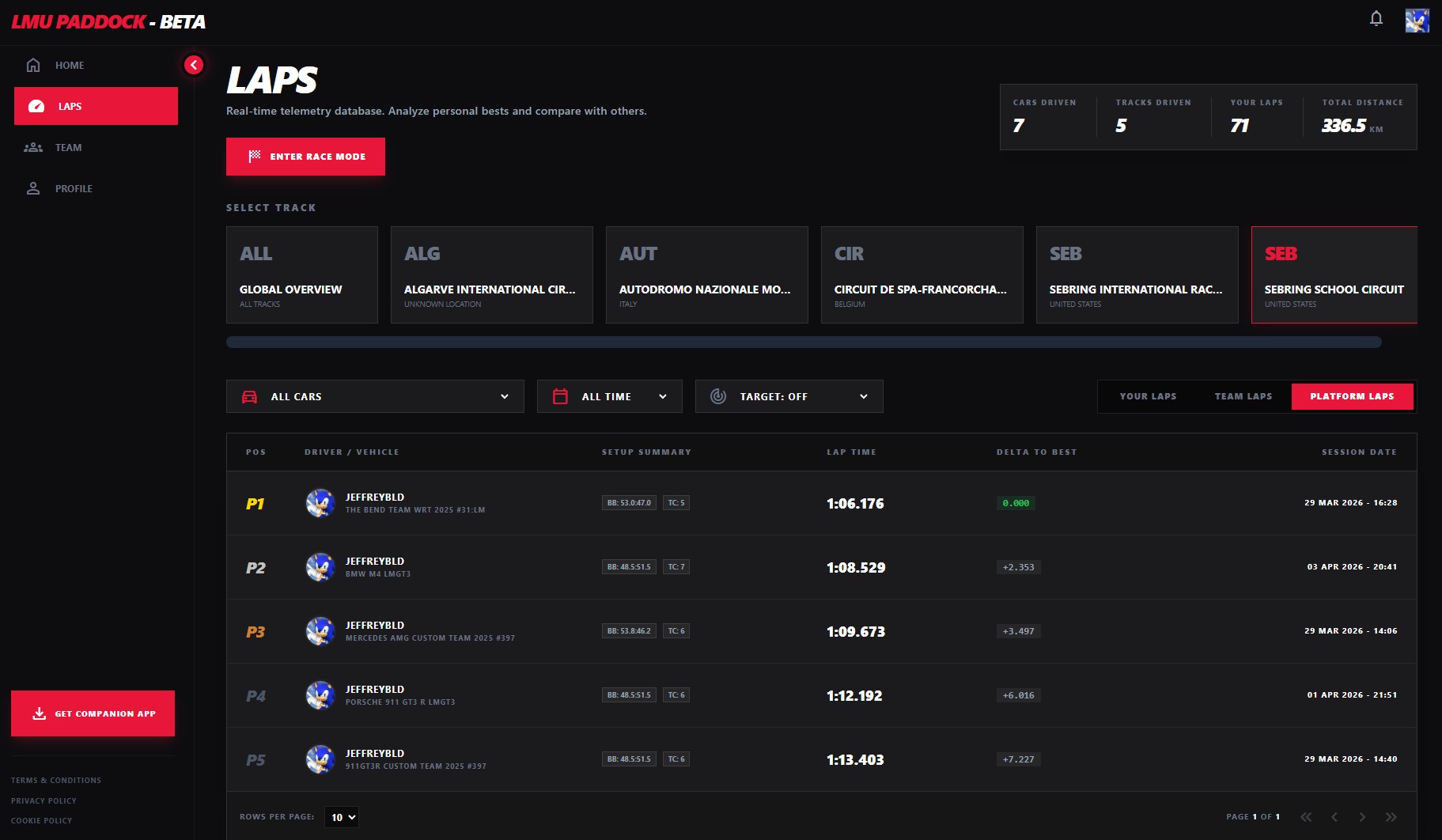The height and width of the screenshot is (840, 1442).
Task: Open Privacy Policy link
Action: coord(44,800)
